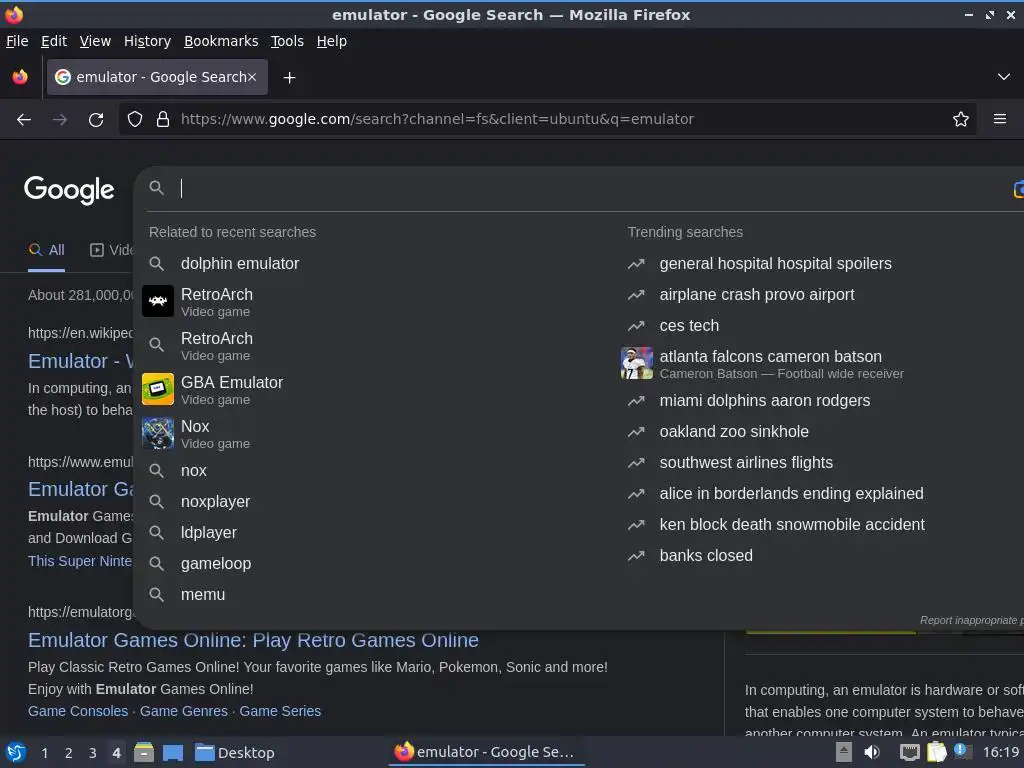Click the GBA Emulator suggestion icon

tap(158, 389)
